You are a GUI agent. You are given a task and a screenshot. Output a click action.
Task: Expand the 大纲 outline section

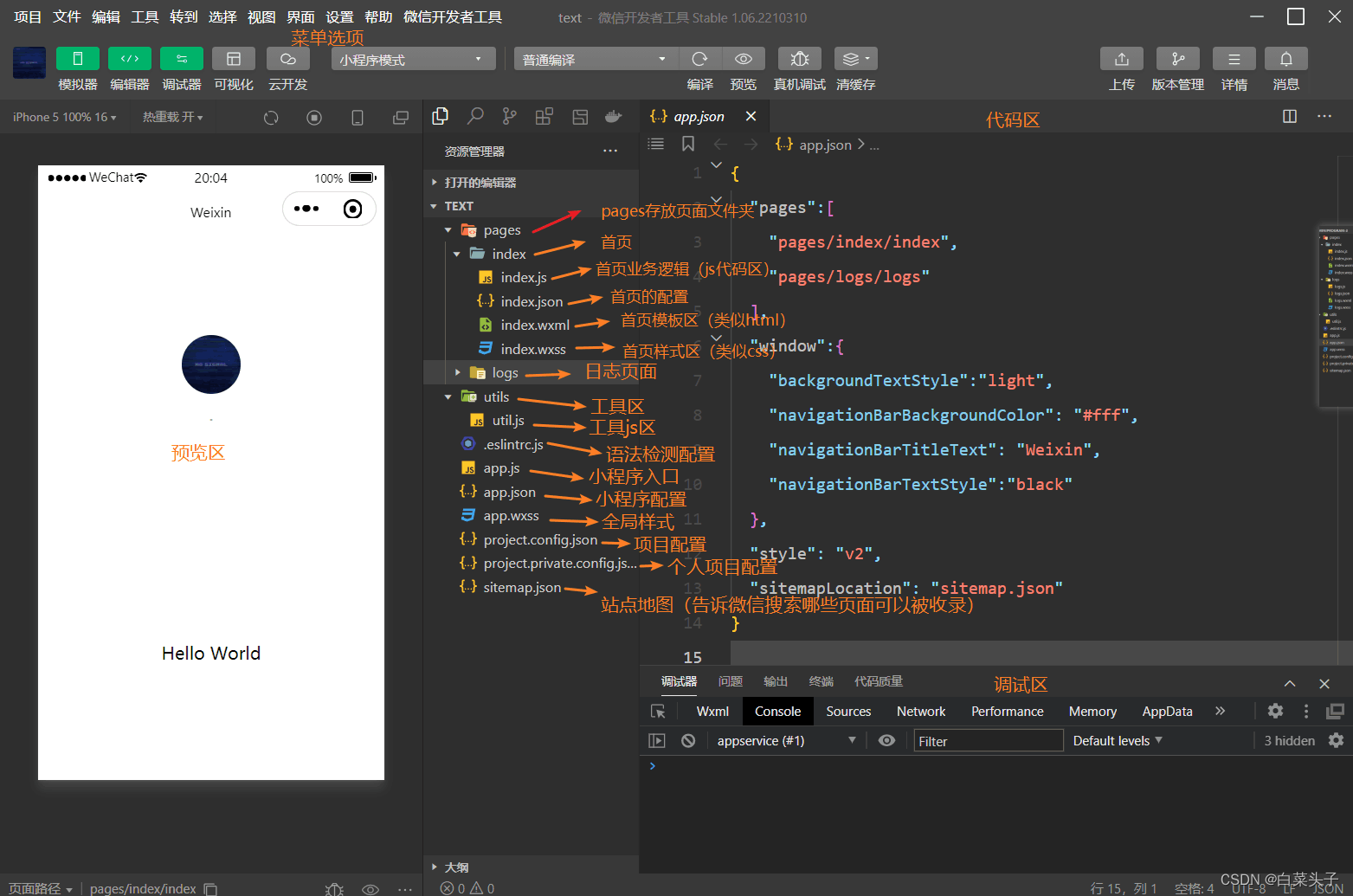coord(531,867)
